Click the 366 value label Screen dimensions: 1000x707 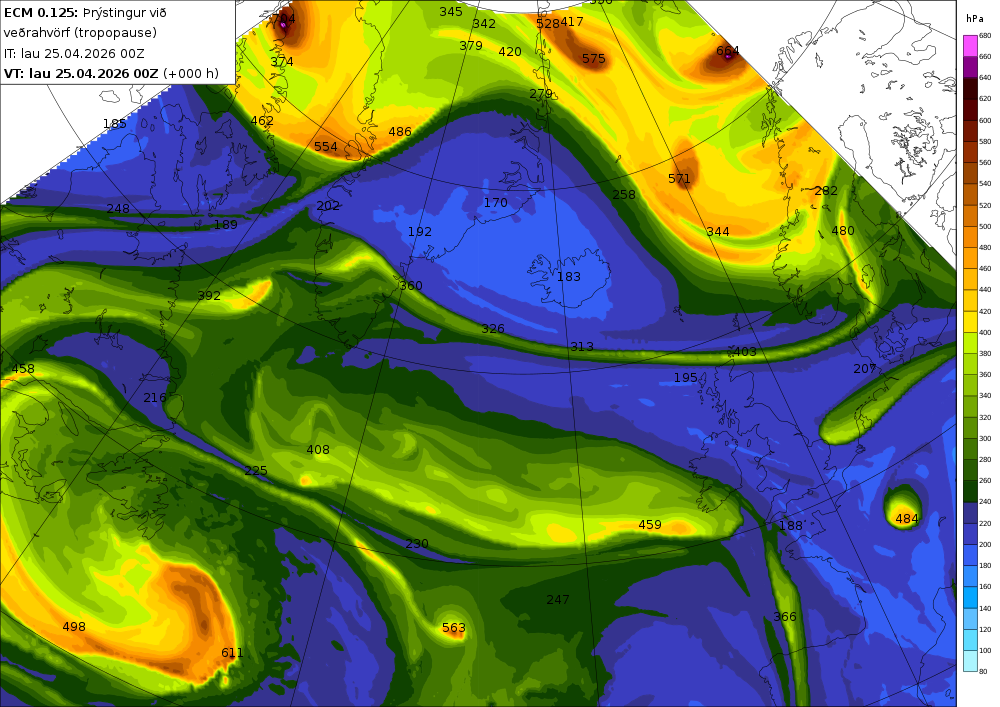785,616
